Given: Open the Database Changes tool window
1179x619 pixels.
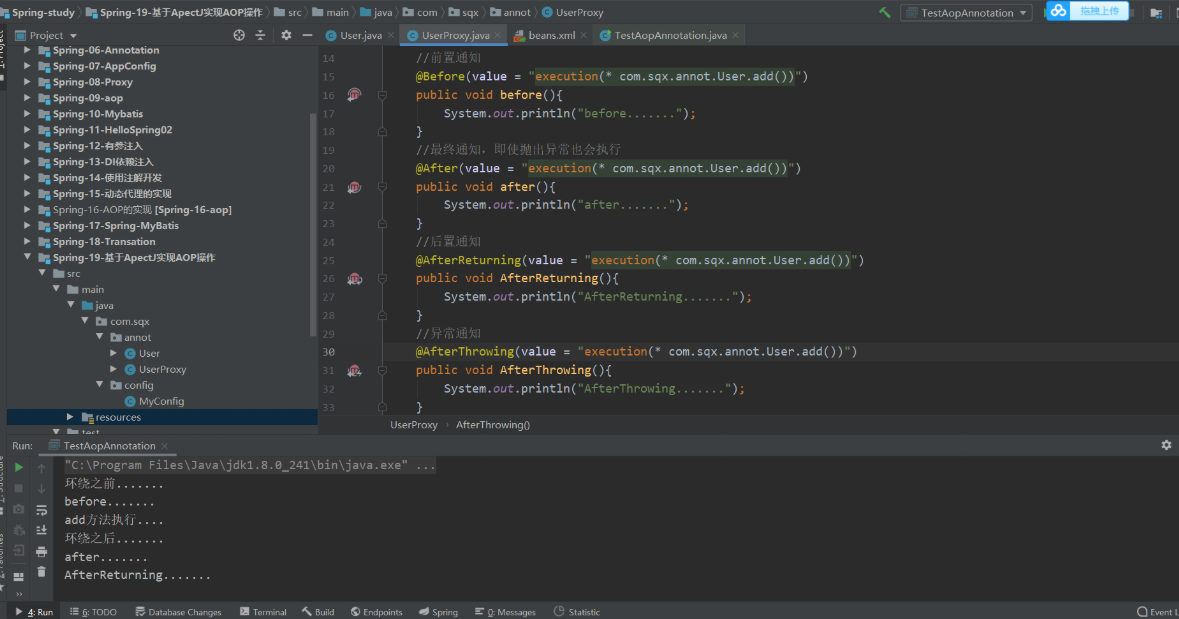Looking at the screenshot, I should (x=178, y=611).
